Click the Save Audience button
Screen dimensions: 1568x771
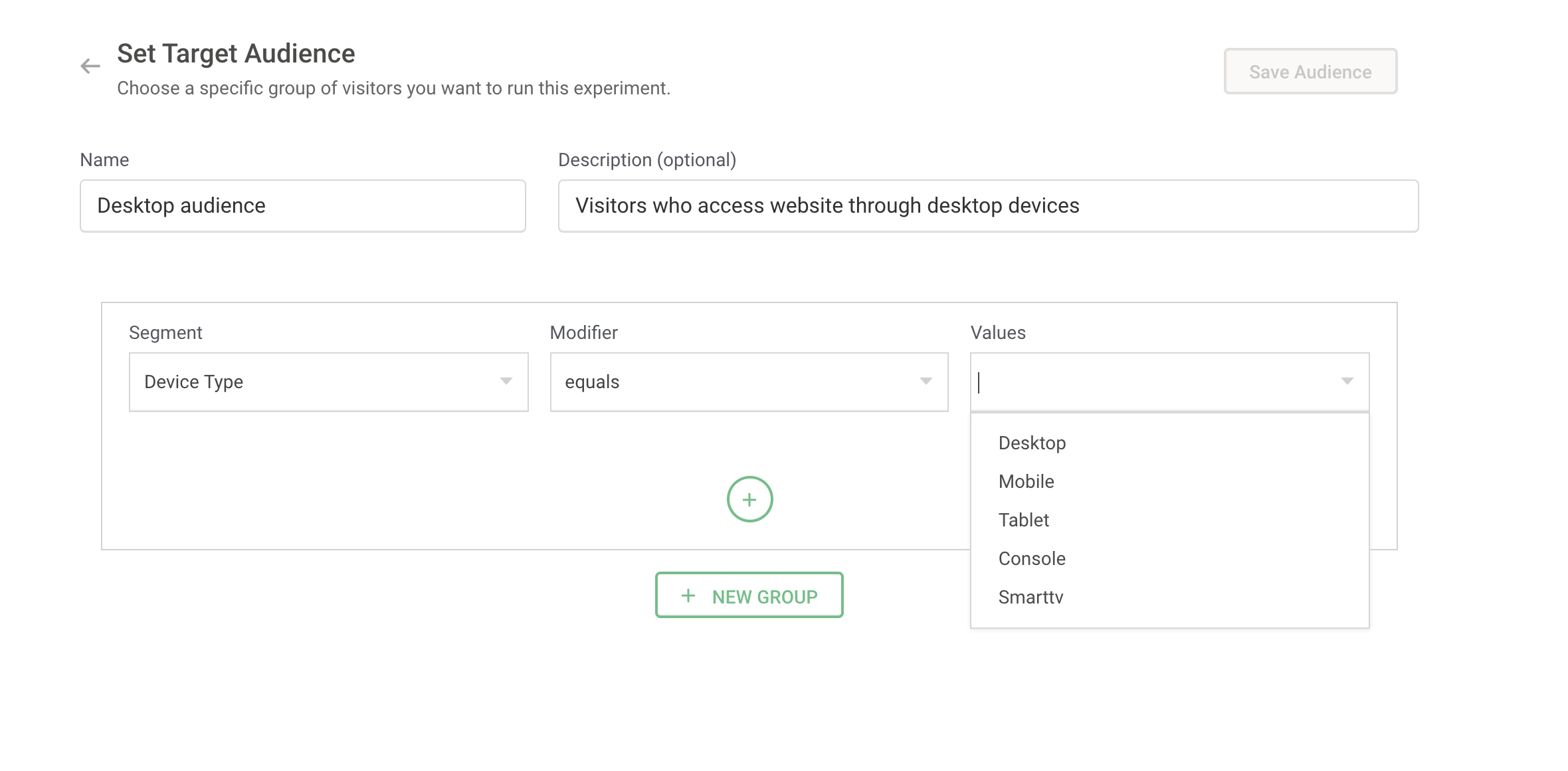click(x=1310, y=72)
